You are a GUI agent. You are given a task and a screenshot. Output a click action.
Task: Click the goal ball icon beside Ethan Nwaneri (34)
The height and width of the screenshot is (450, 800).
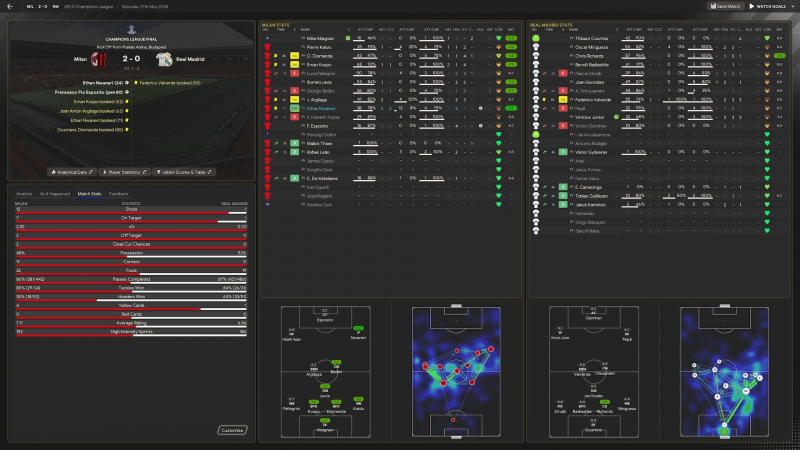(127, 83)
